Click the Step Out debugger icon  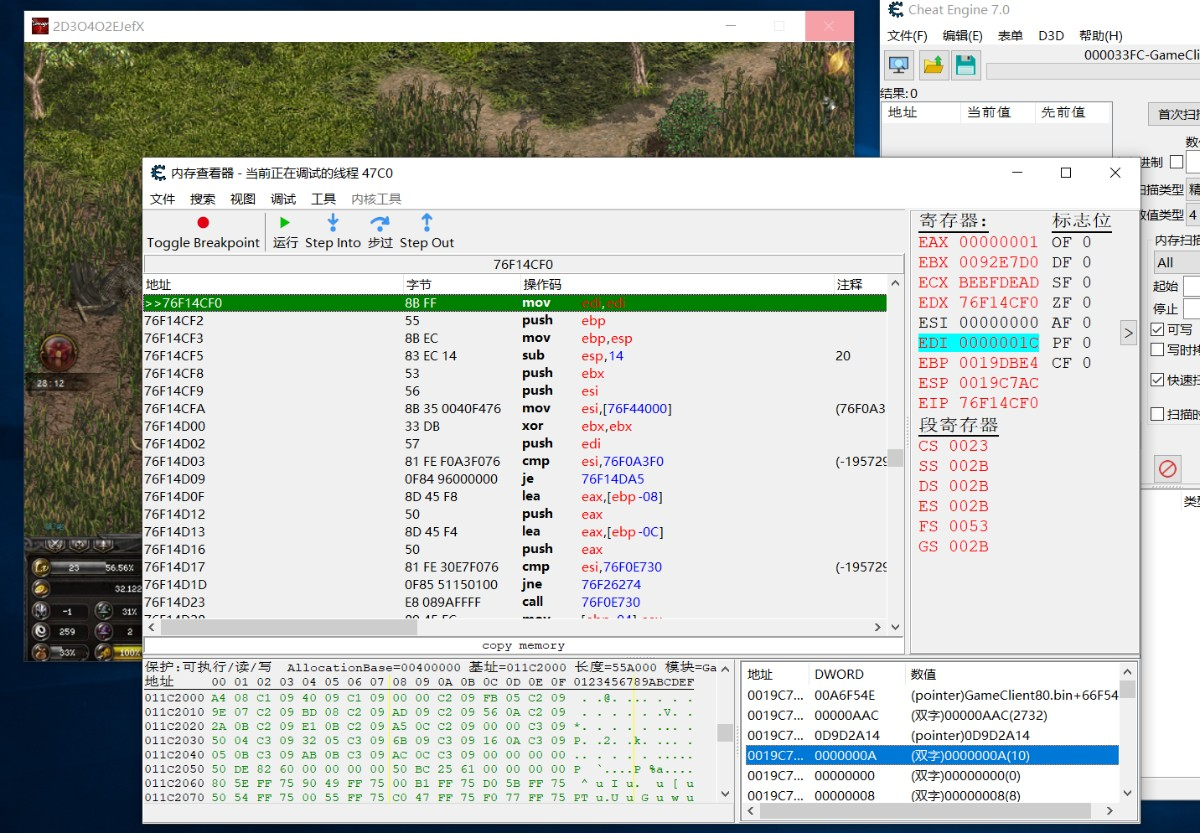427,223
